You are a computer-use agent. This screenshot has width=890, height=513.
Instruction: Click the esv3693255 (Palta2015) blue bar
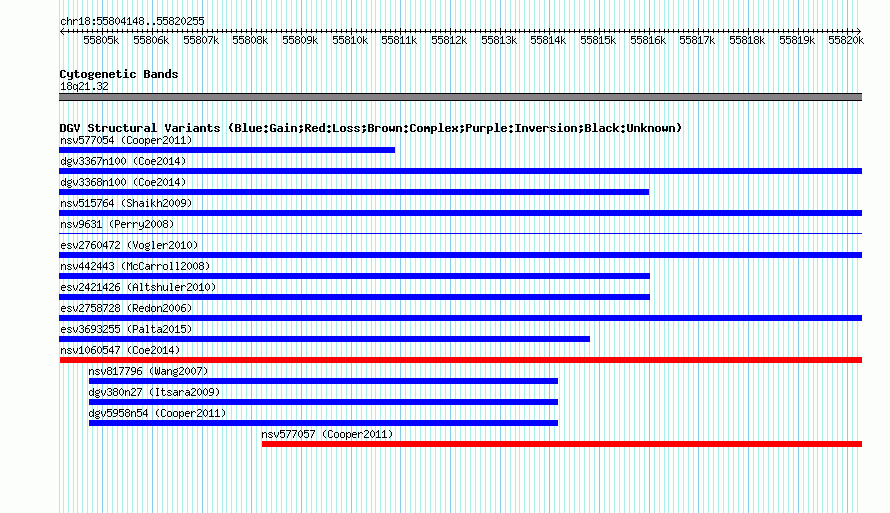click(325, 339)
